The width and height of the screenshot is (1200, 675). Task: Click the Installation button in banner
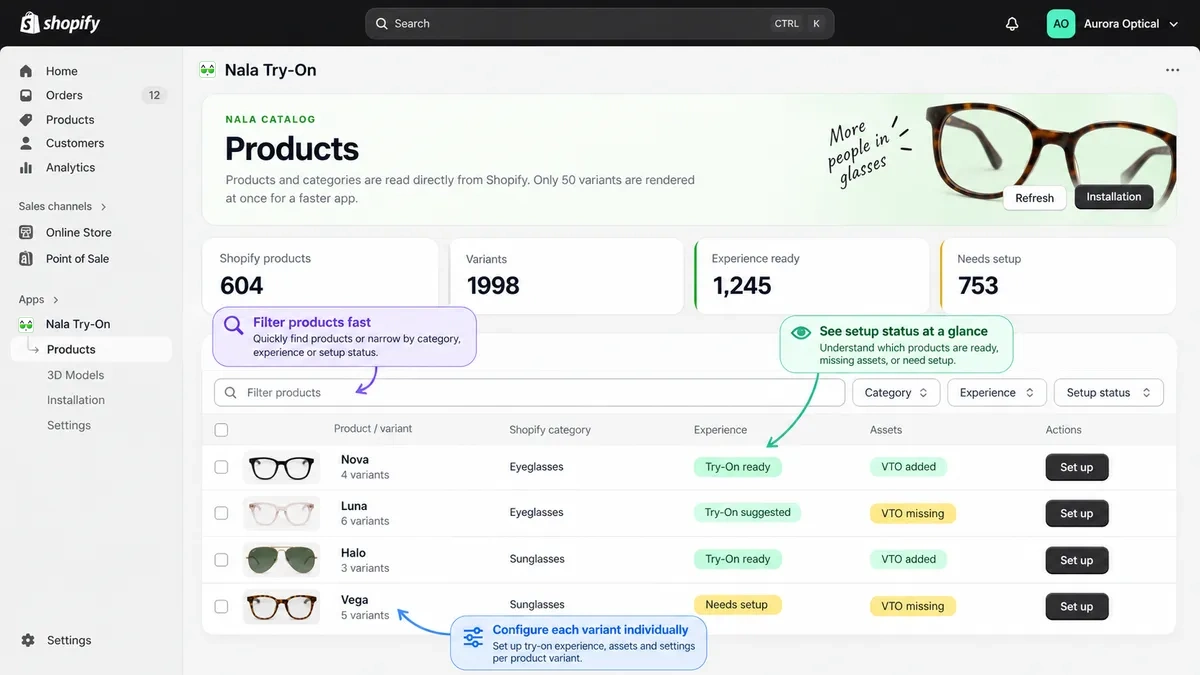pos(1114,197)
